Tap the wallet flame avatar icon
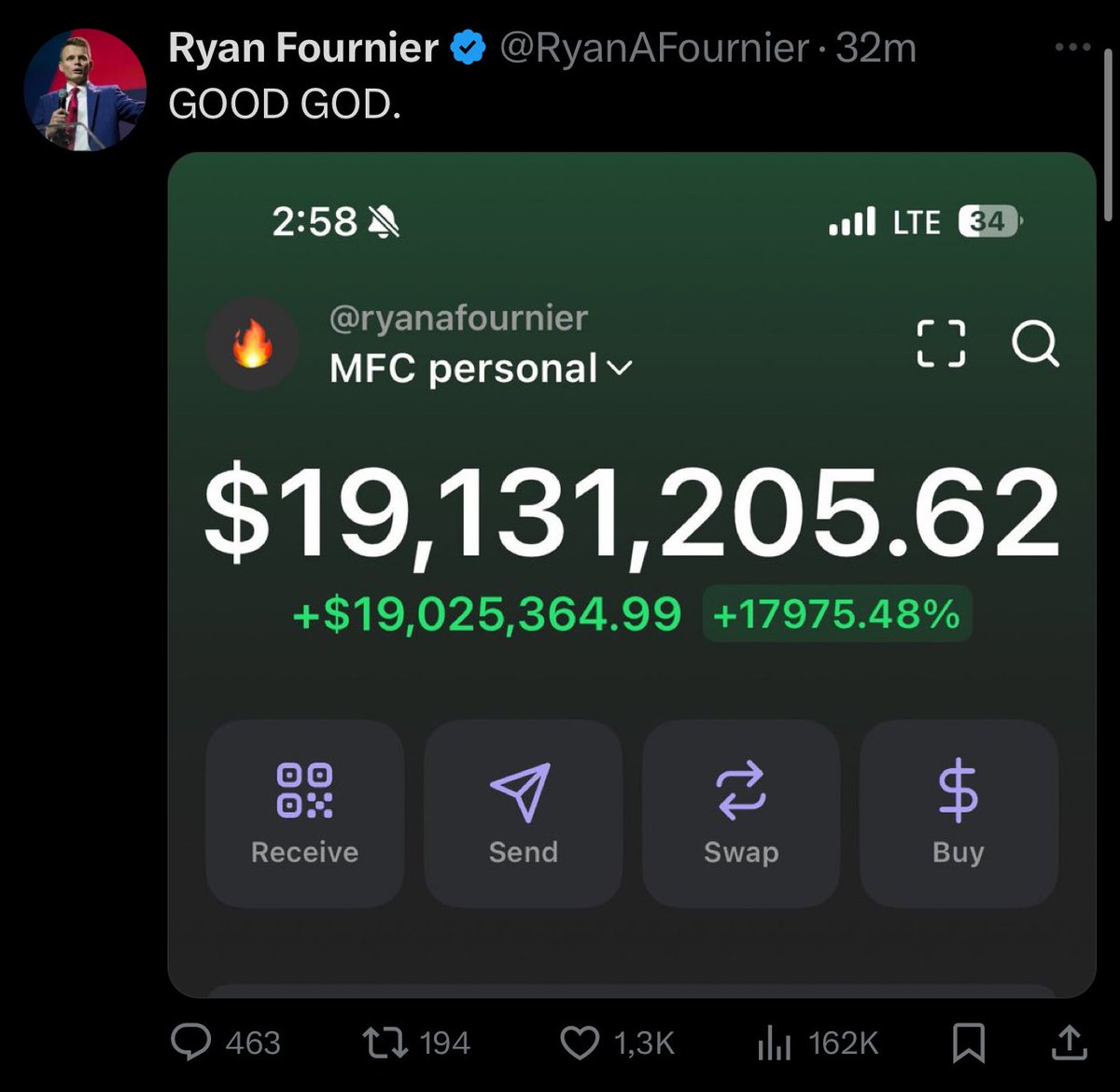This screenshot has height=1092, width=1120. click(x=252, y=344)
